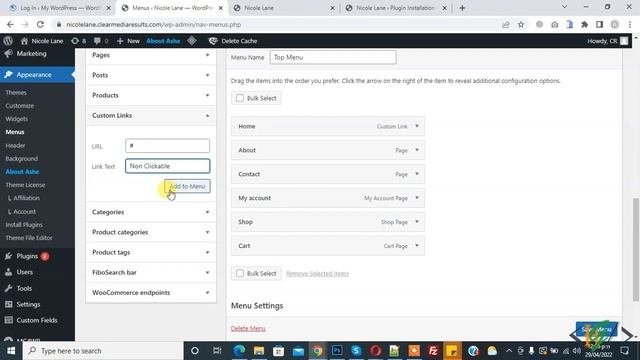Image resolution: width=640 pixels, height=360 pixels.
Task: Open FileZilla from taskbar
Action: click(433, 351)
